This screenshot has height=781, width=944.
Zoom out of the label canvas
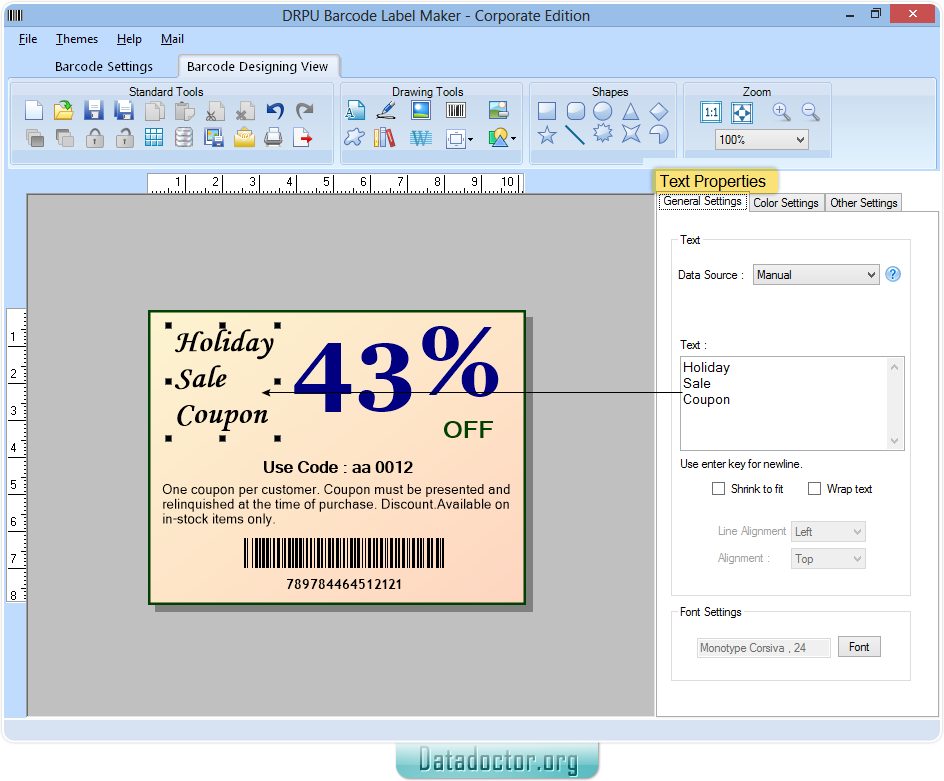pos(810,112)
